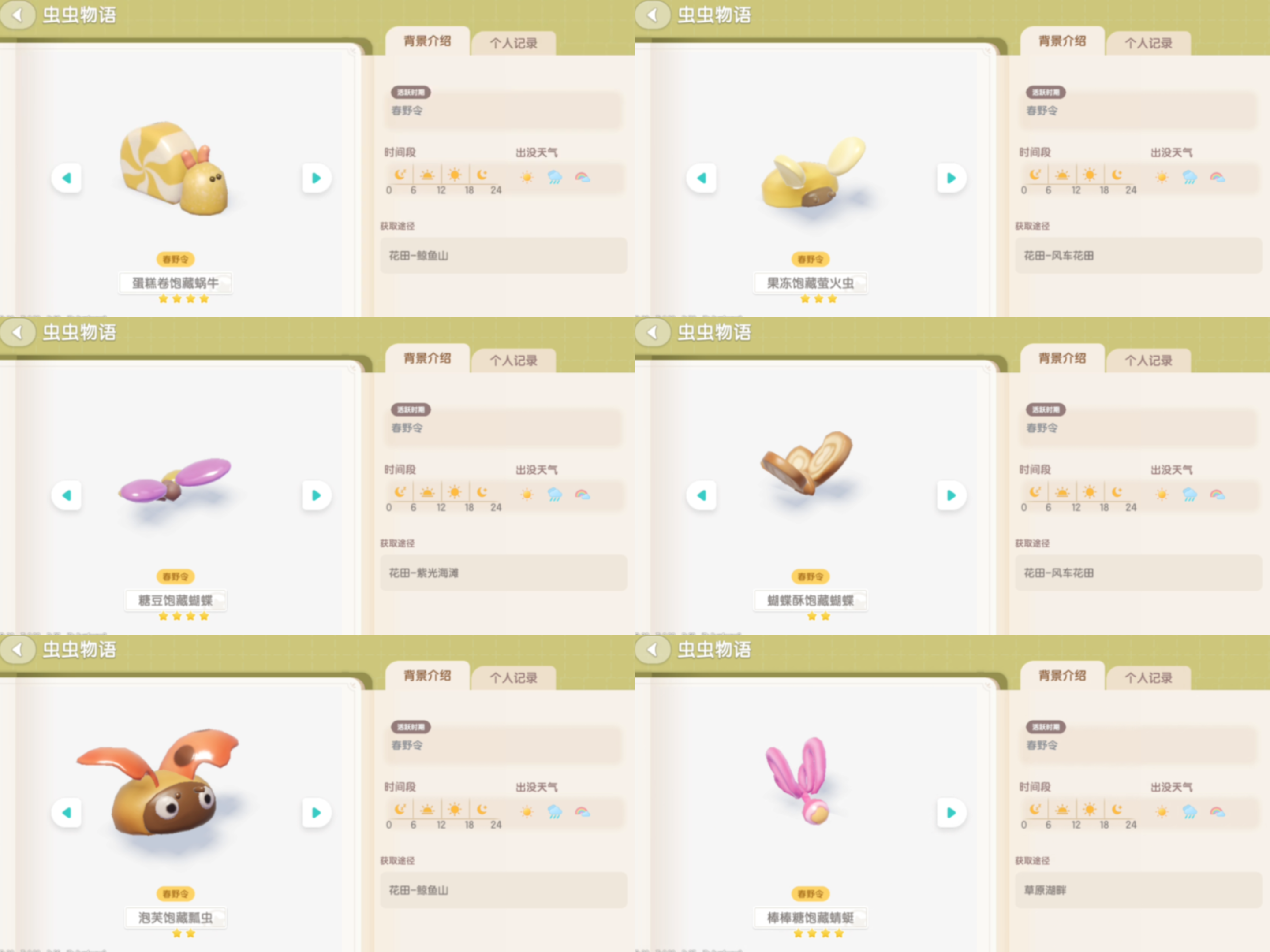Click the 花田-紫光海滩 location field
This screenshot has height=952, width=1270.
[x=504, y=573]
